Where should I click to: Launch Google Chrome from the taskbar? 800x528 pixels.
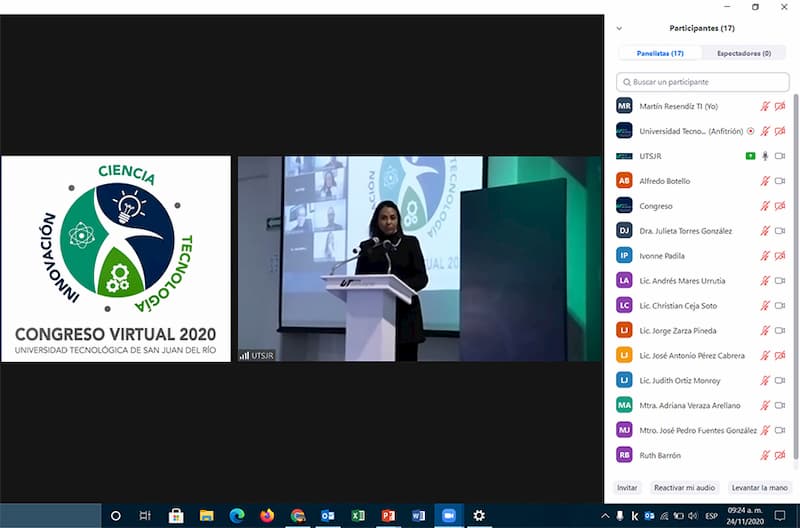(x=297, y=516)
